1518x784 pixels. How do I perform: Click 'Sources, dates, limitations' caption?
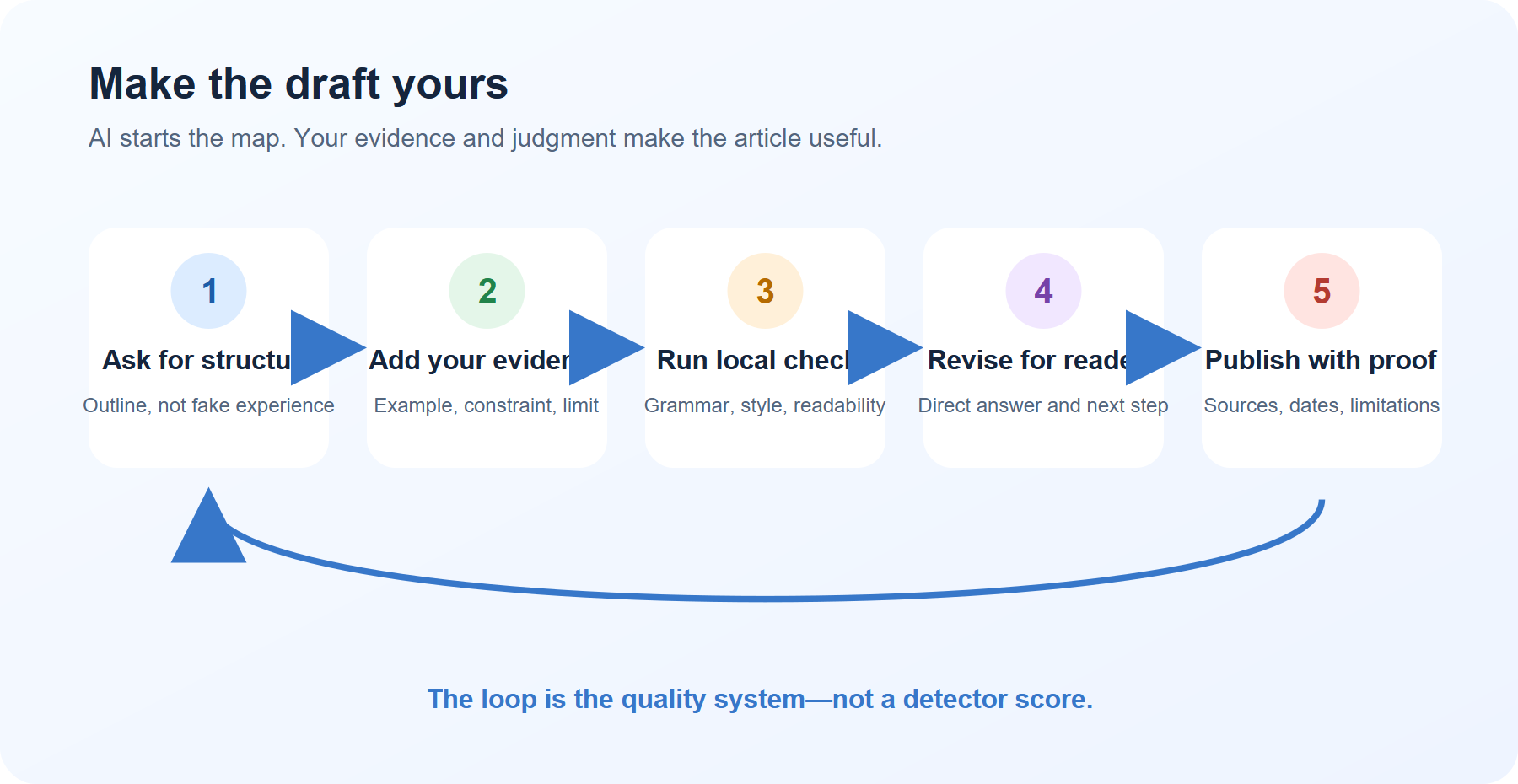pos(1322,405)
